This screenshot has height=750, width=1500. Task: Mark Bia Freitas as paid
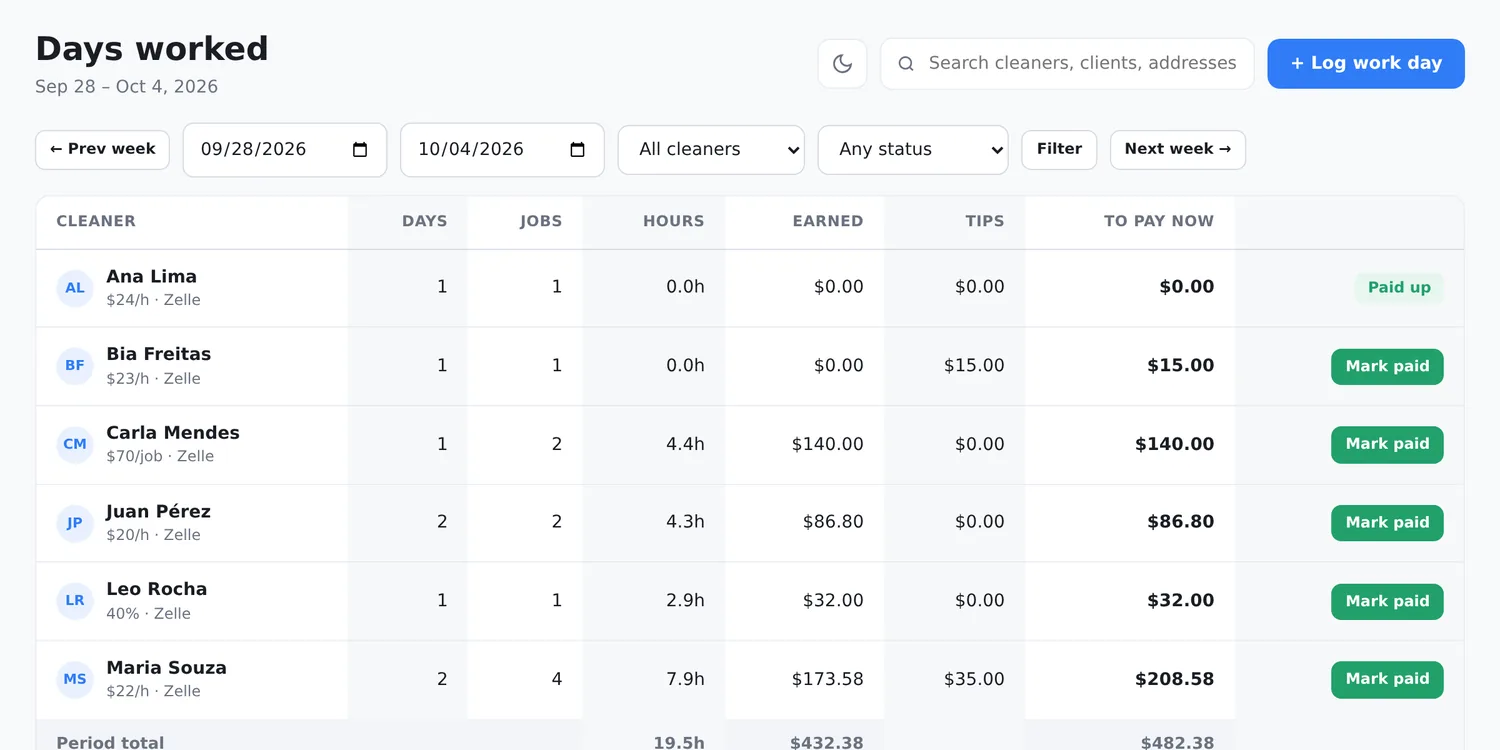click(x=1387, y=366)
